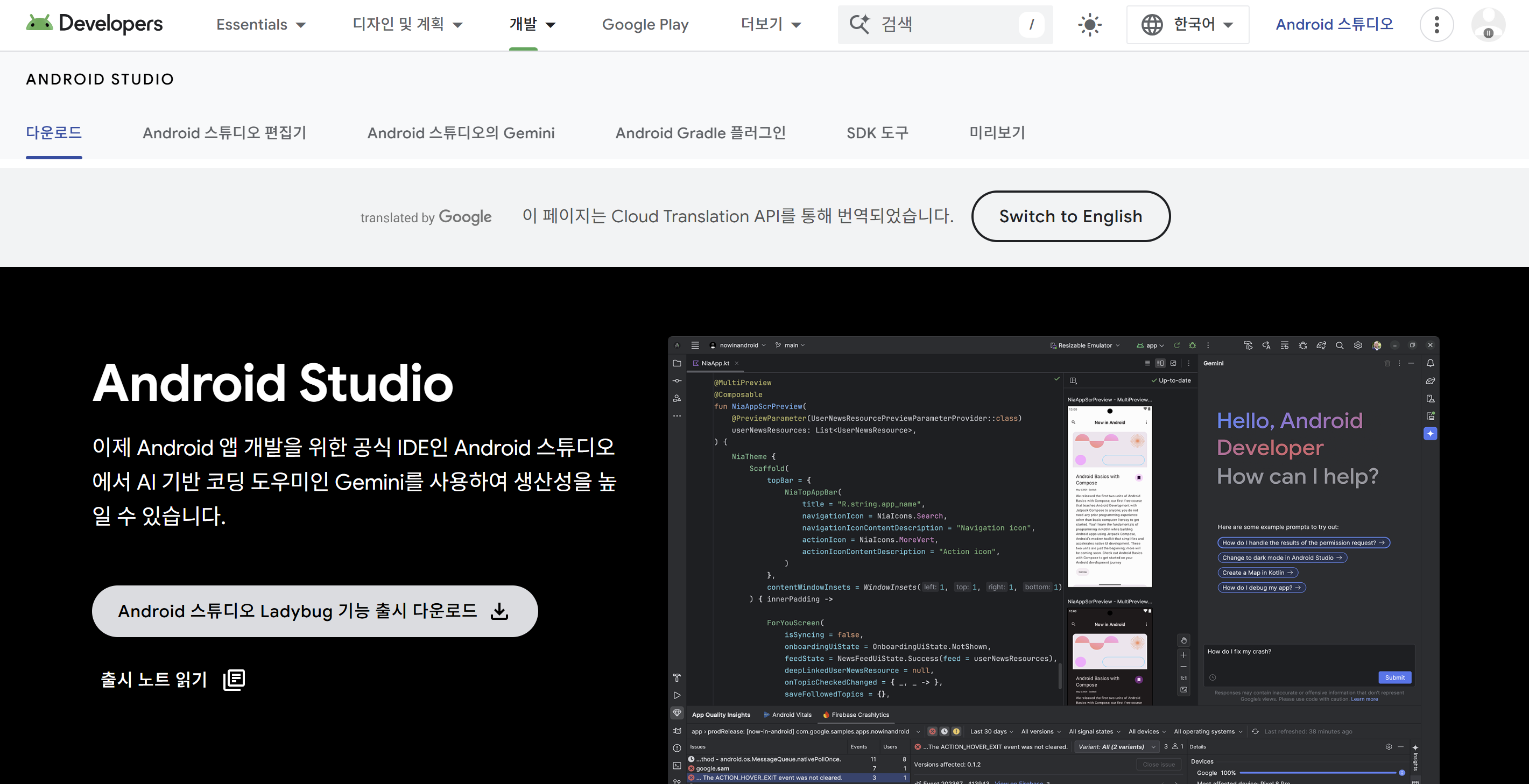This screenshot has height=784, width=1529.
Task: Click the settings gear in the IDE toolbar
Action: pos(1358,345)
